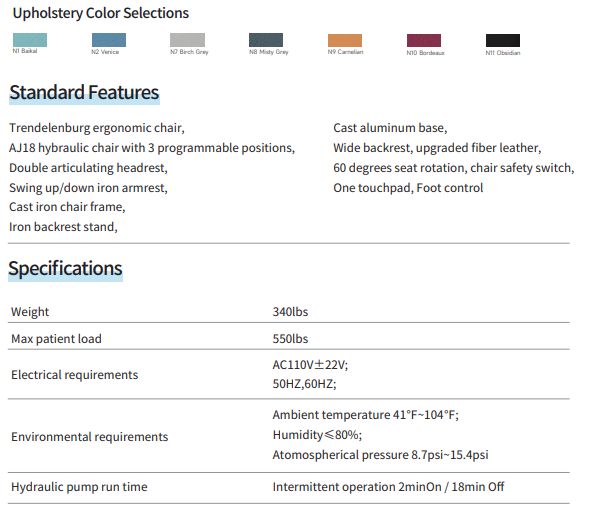Click the Specifications heading

(65, 269)
